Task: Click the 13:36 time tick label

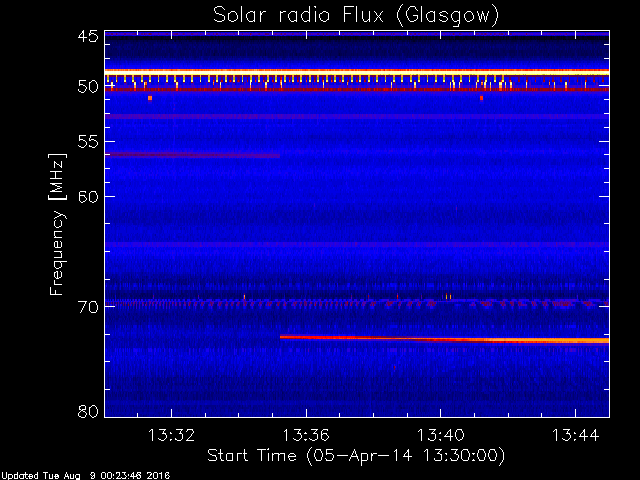Action: (306, 435)
